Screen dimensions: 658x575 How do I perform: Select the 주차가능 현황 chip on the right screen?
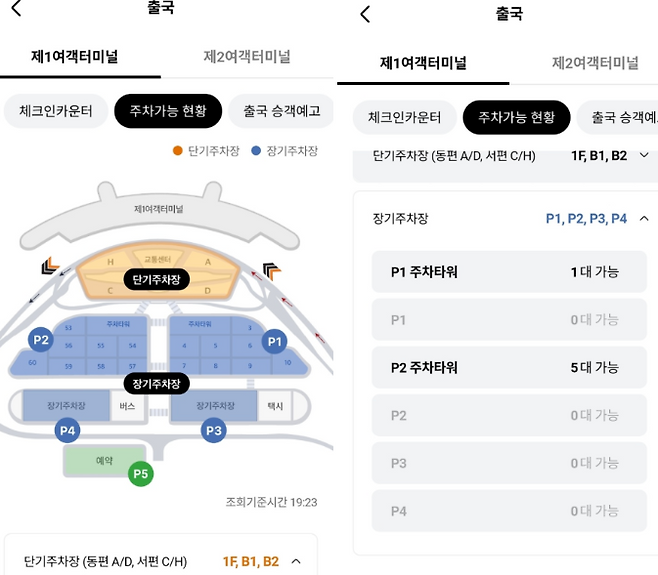[516, 117]
